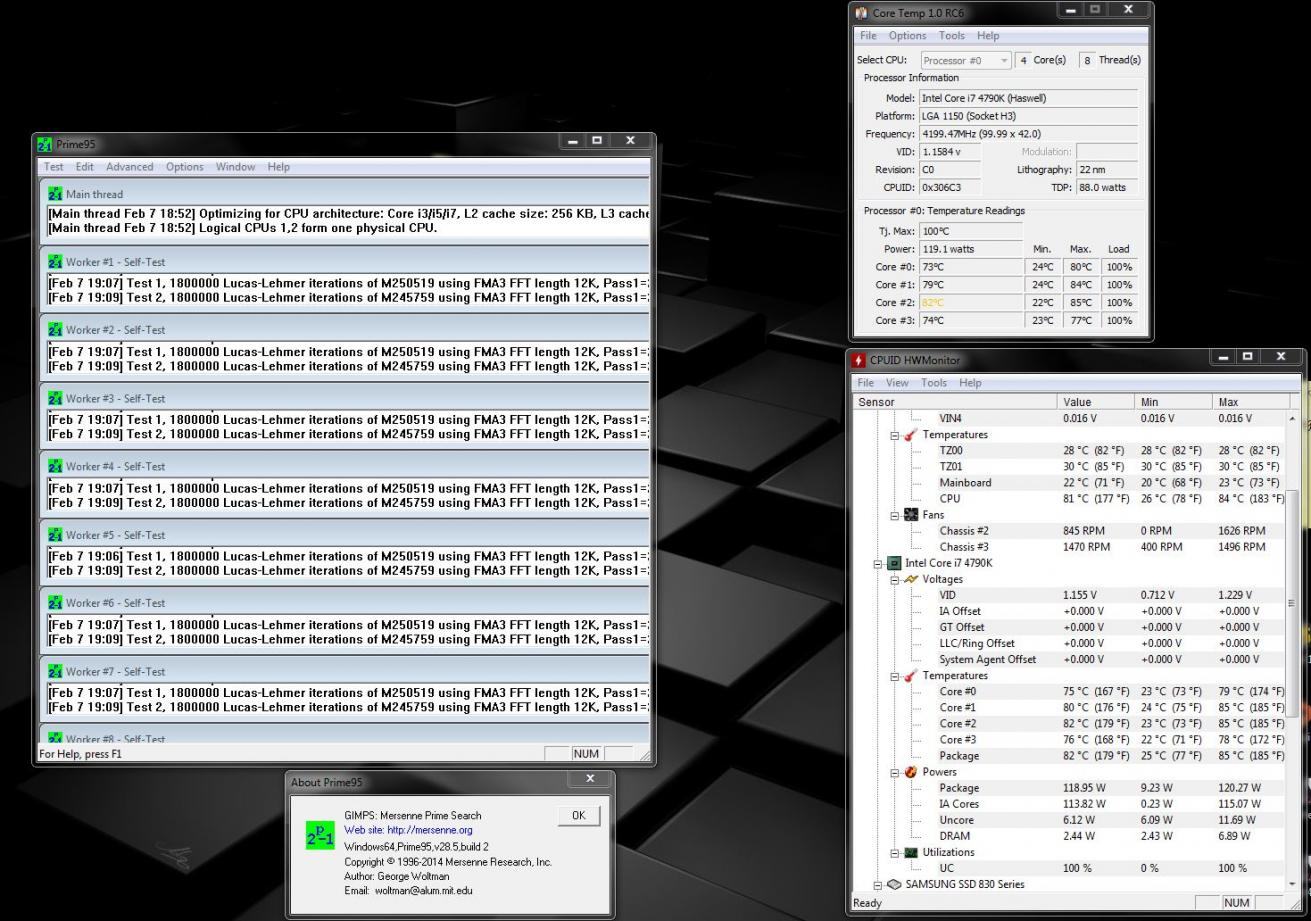This screenshot has height=921, width=1311.
Task: Click the Sensor column header in HWMonitor
Action: (956, 401)
